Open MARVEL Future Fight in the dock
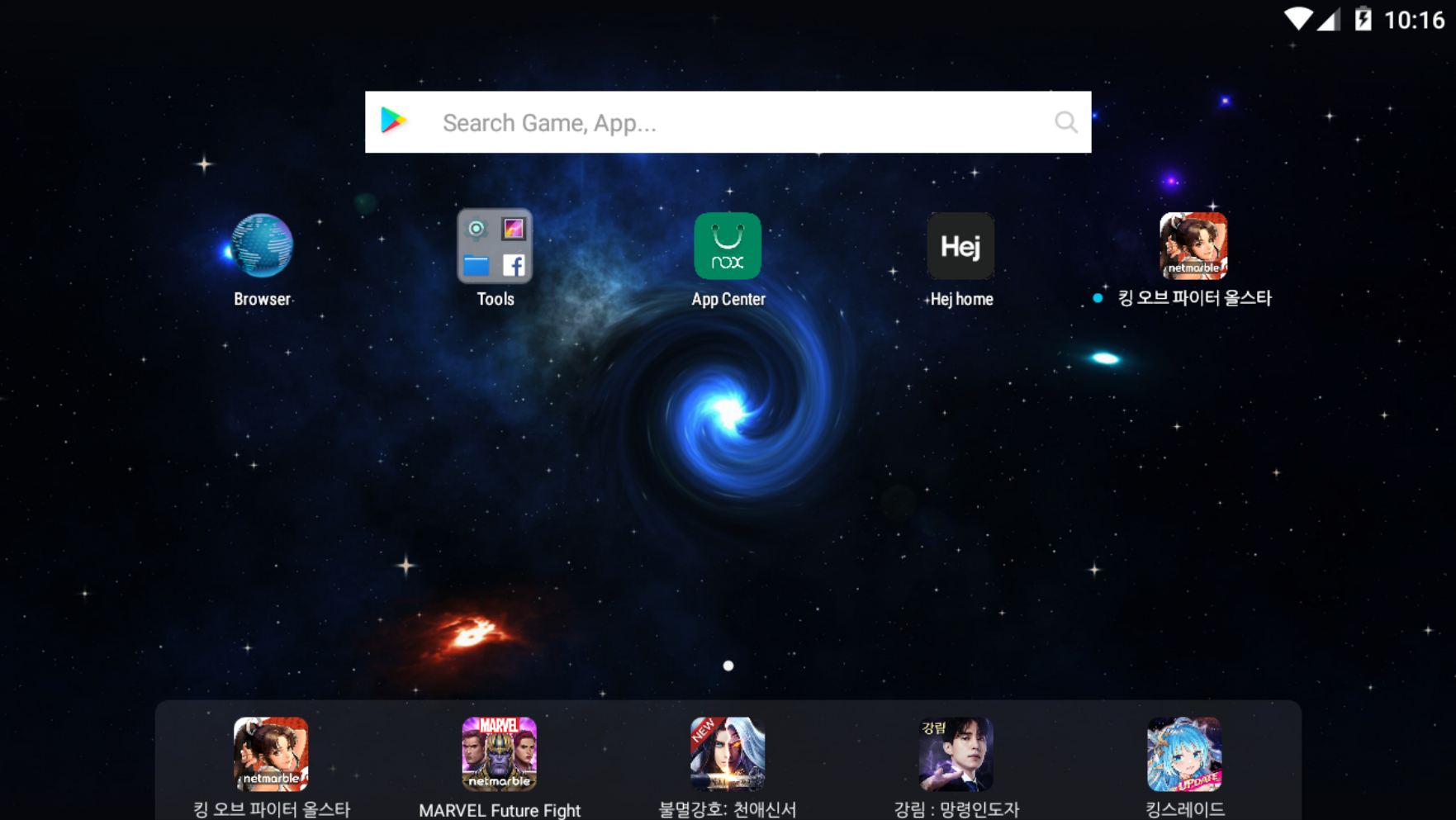Viewport: 1456px width, 820px height. click(x=499, y=754)
